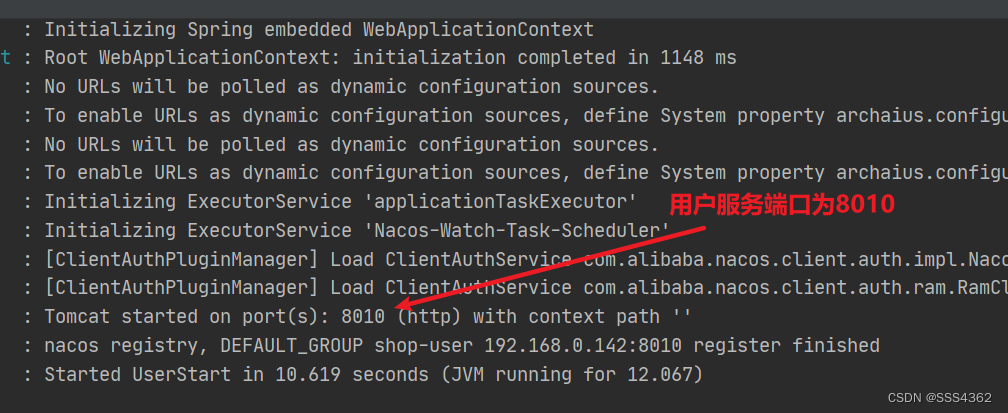Click the log line containing auth.impl.Naco

pos(516,259)
